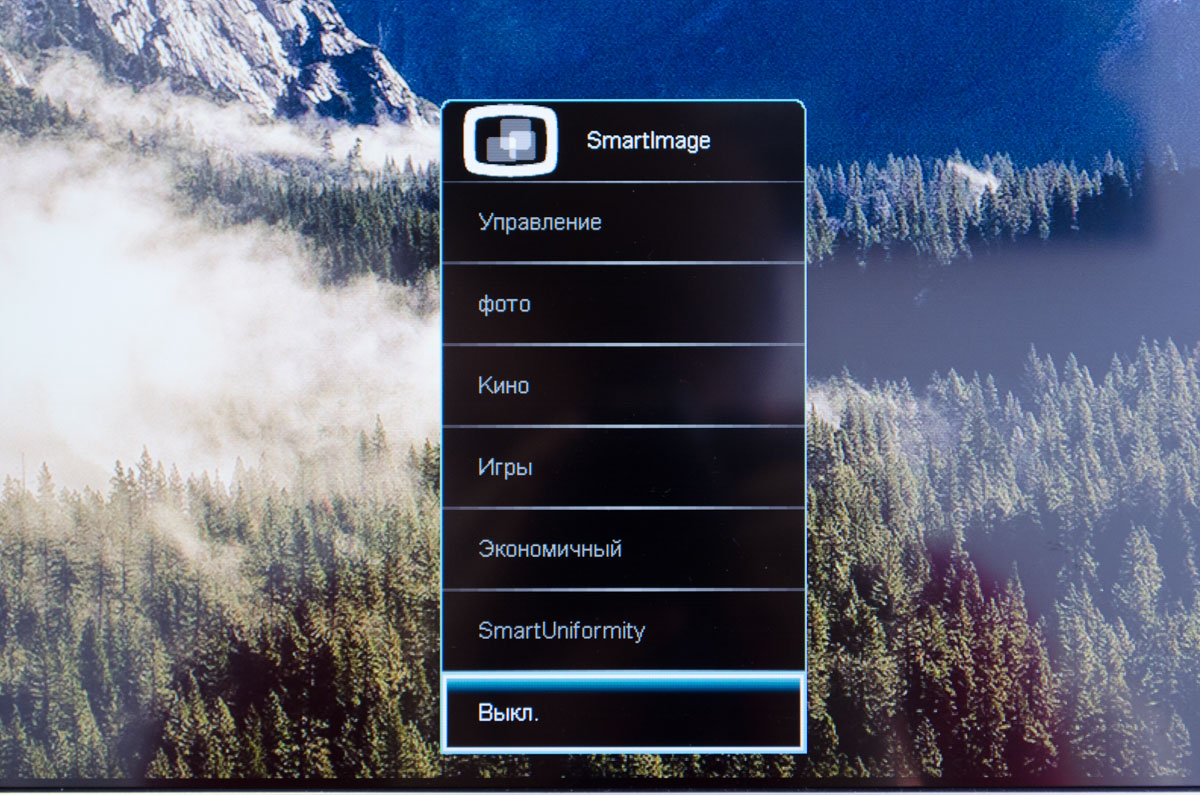Screen dimensions: 1200x795
Task: Switch to the Кино mode
Action: pyautogui.click(x=623, y=386)
